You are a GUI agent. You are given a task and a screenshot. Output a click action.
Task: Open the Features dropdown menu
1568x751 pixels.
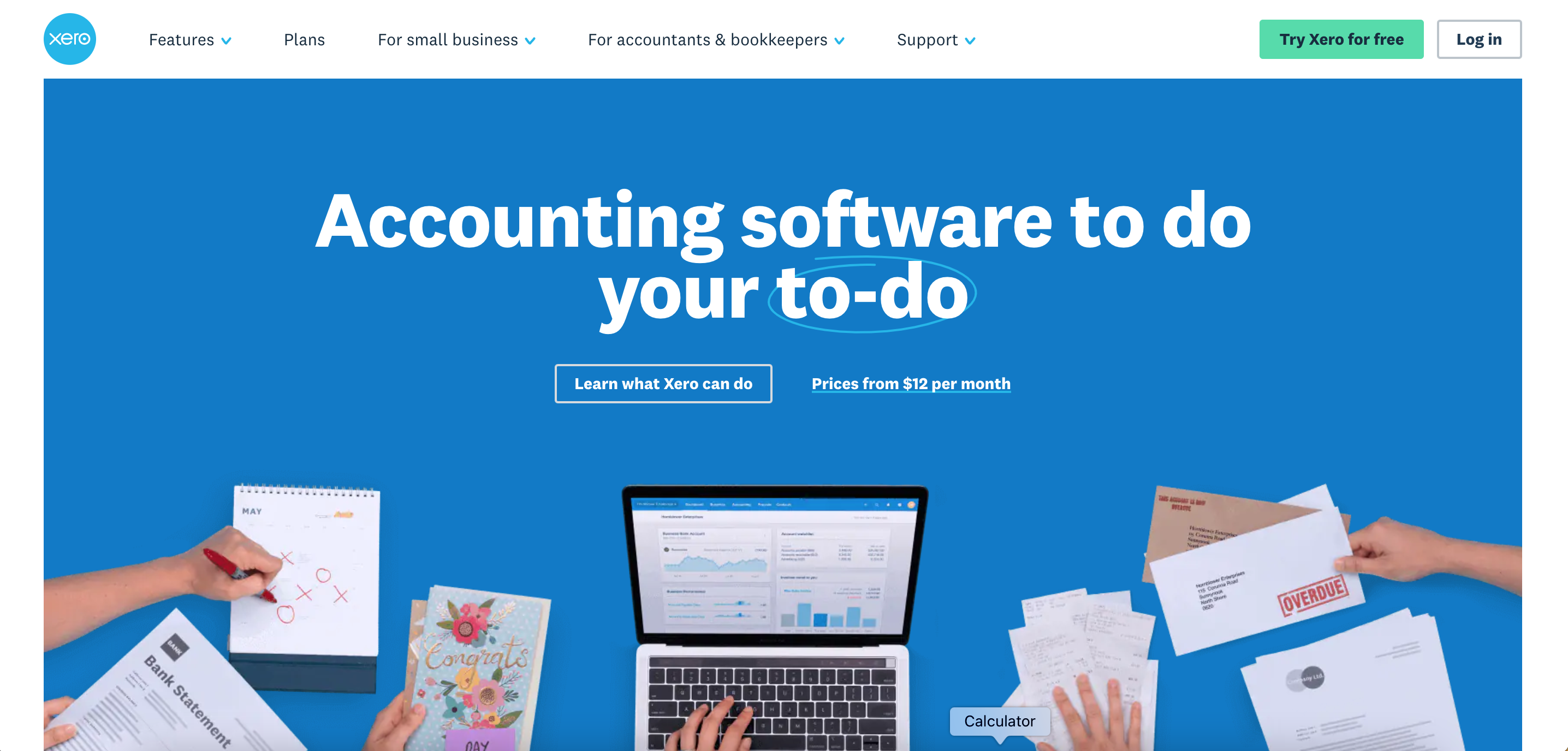(x=190, y=40)
